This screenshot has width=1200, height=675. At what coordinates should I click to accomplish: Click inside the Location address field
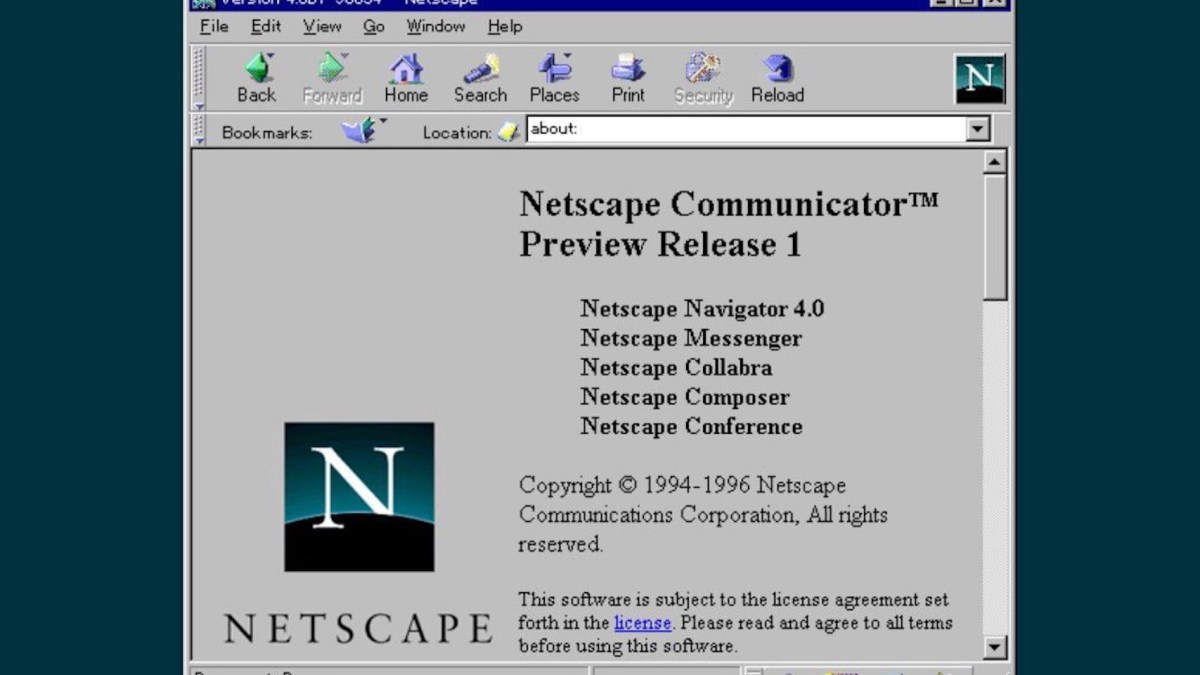[746, 129]
